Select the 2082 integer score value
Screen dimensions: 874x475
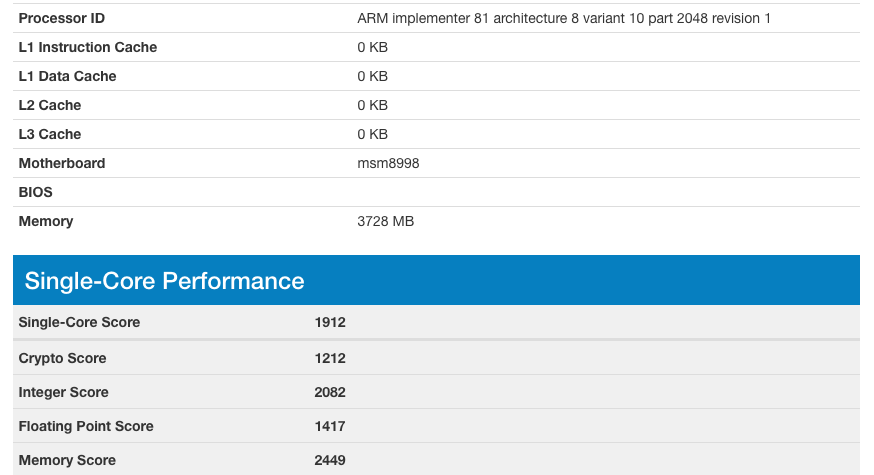(x=330, y=392)
